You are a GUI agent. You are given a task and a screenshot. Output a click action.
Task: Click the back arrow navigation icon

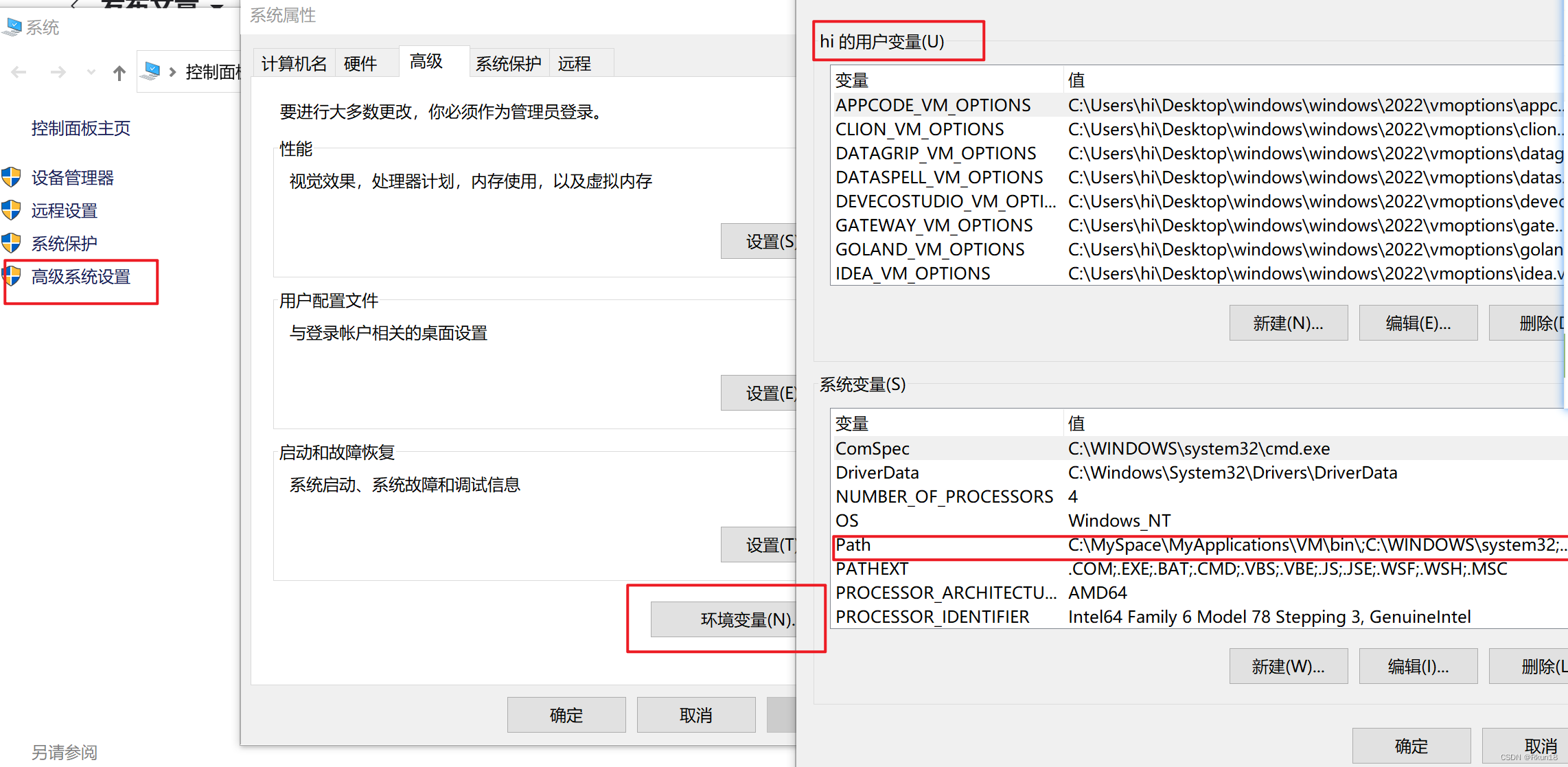[x=19, y=72]
